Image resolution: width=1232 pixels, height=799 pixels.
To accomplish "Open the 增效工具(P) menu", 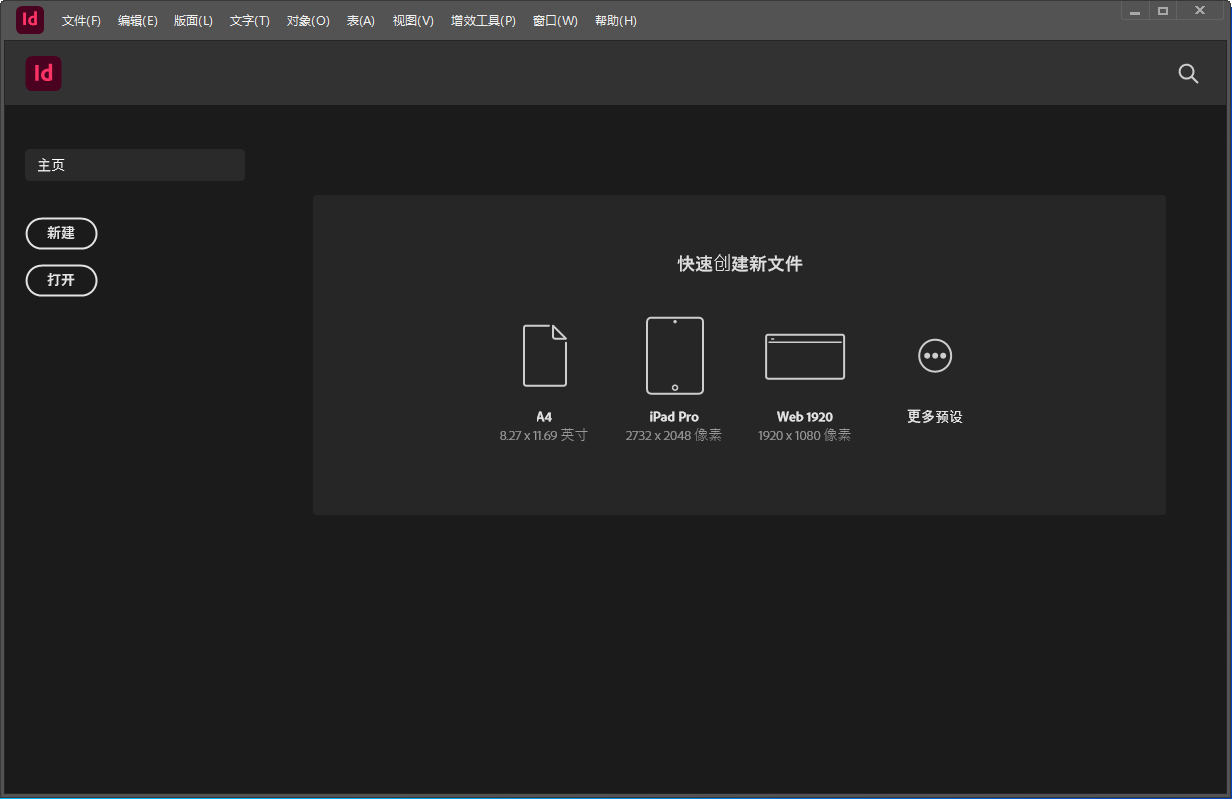I will tap(483, 21).
